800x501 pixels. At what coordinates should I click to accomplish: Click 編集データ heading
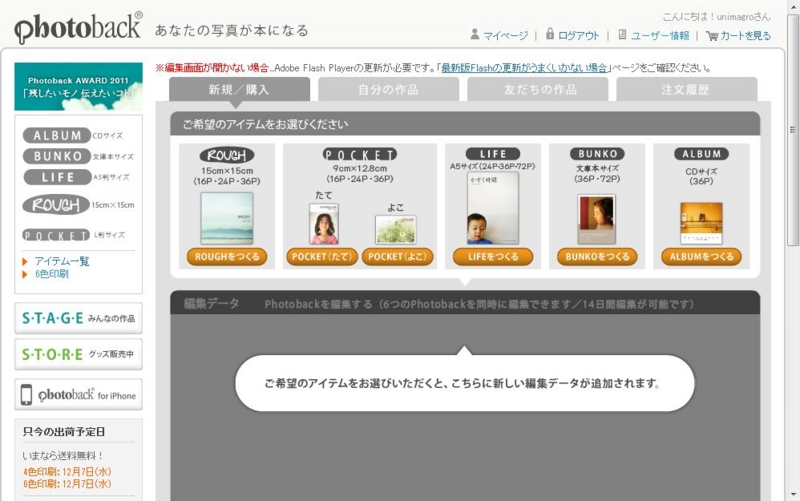[x=211, y=304]
